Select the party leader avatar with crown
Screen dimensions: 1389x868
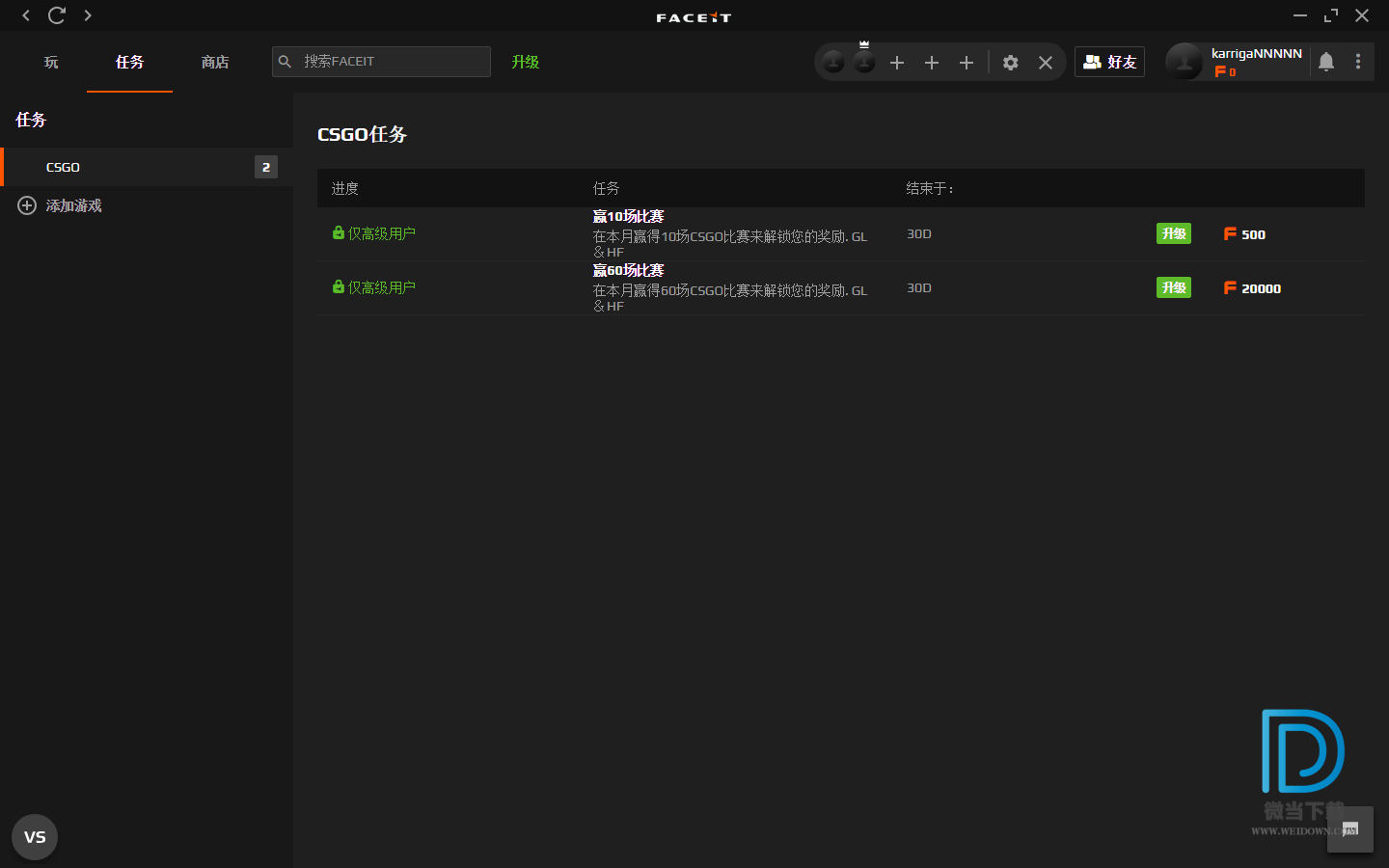tap(864, 61)
